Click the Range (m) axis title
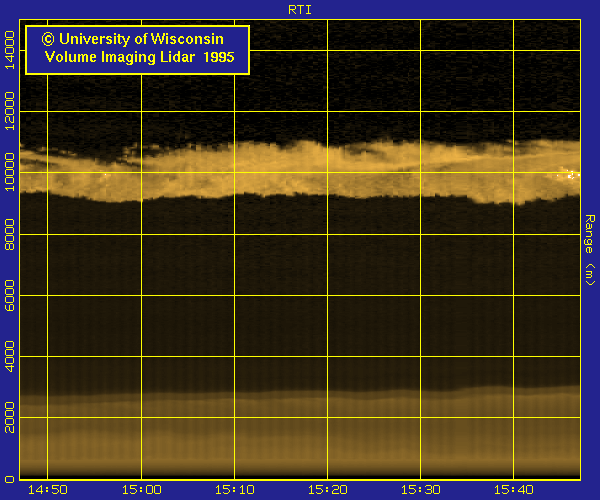 pos(590,250)
